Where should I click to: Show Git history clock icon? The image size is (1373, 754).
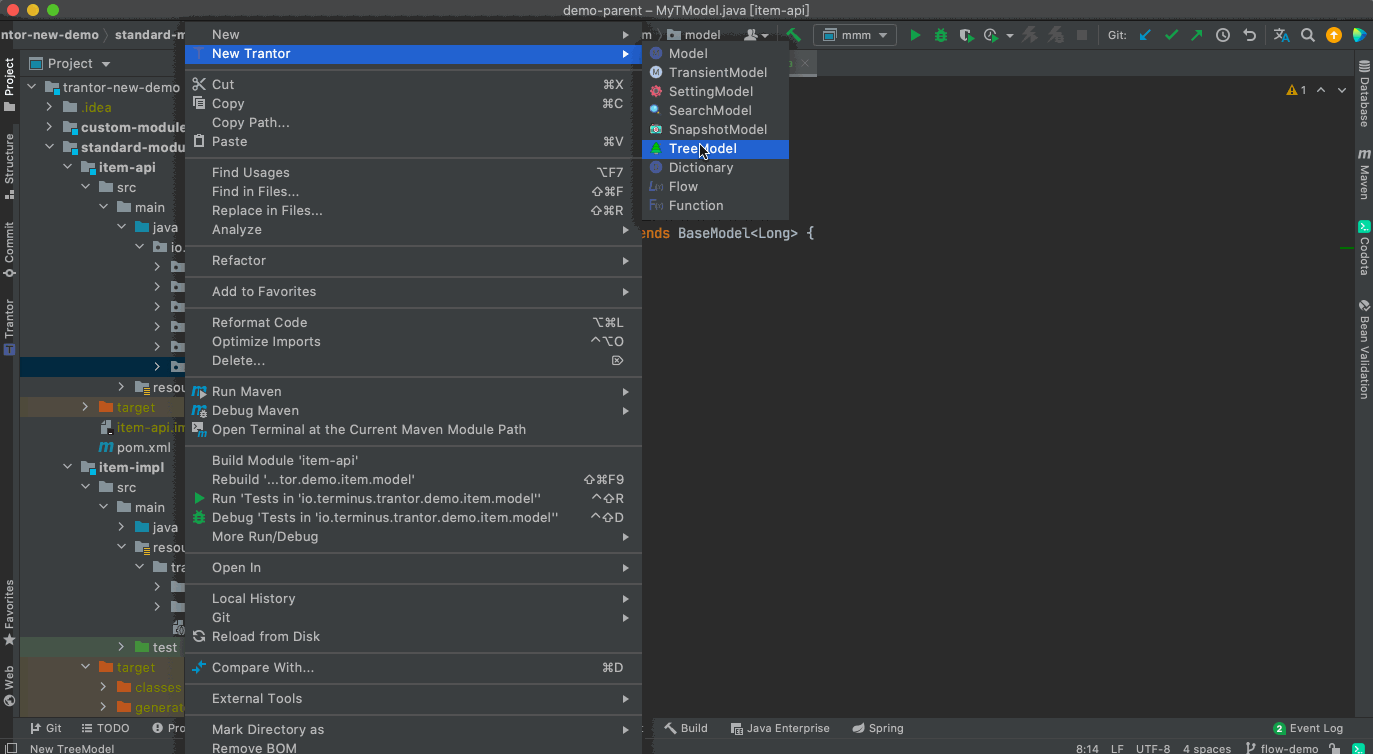(1223, 35)
